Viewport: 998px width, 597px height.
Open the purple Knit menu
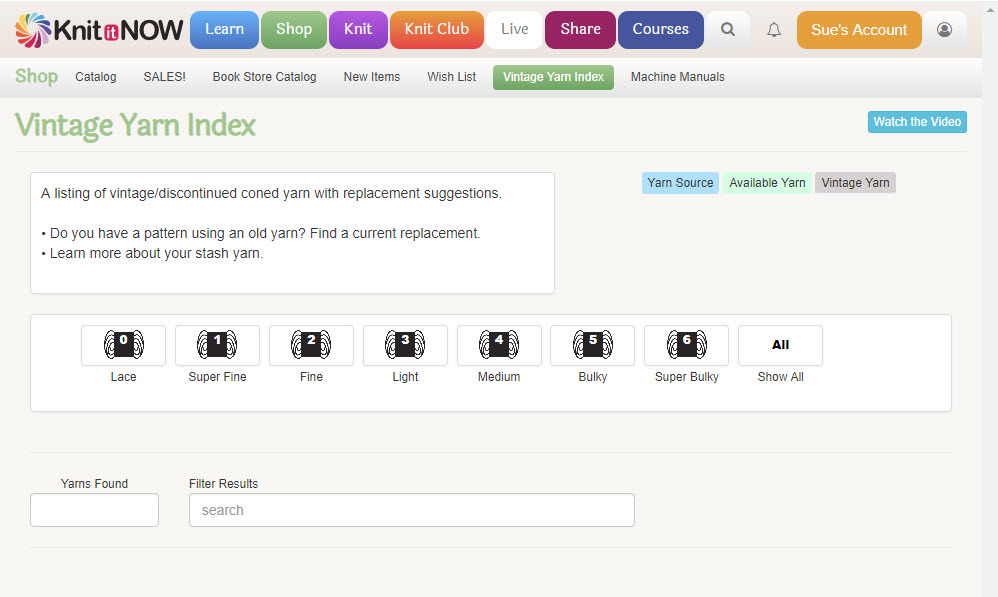[x=358, y=29]
